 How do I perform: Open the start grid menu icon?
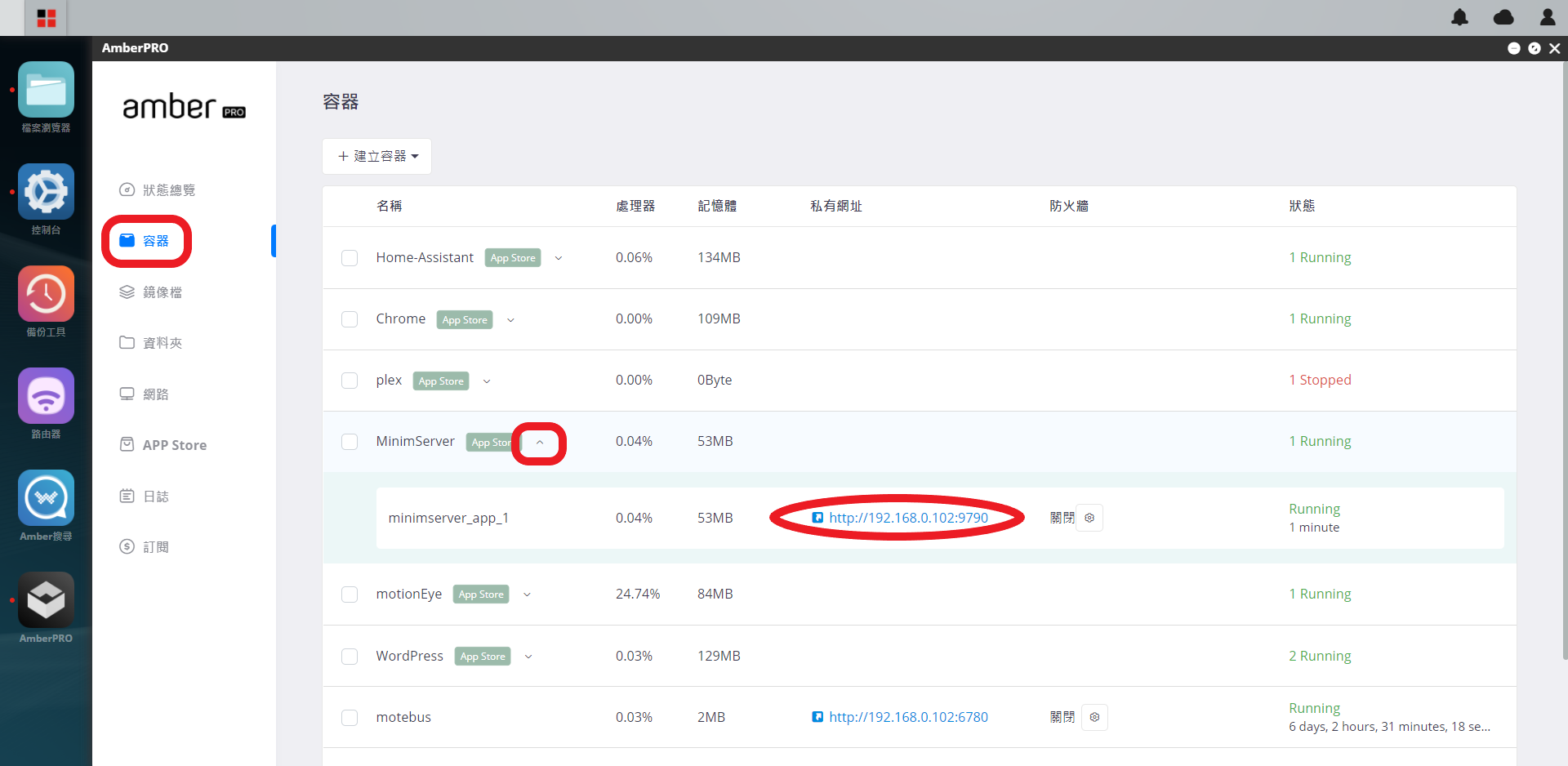[47, 18]
